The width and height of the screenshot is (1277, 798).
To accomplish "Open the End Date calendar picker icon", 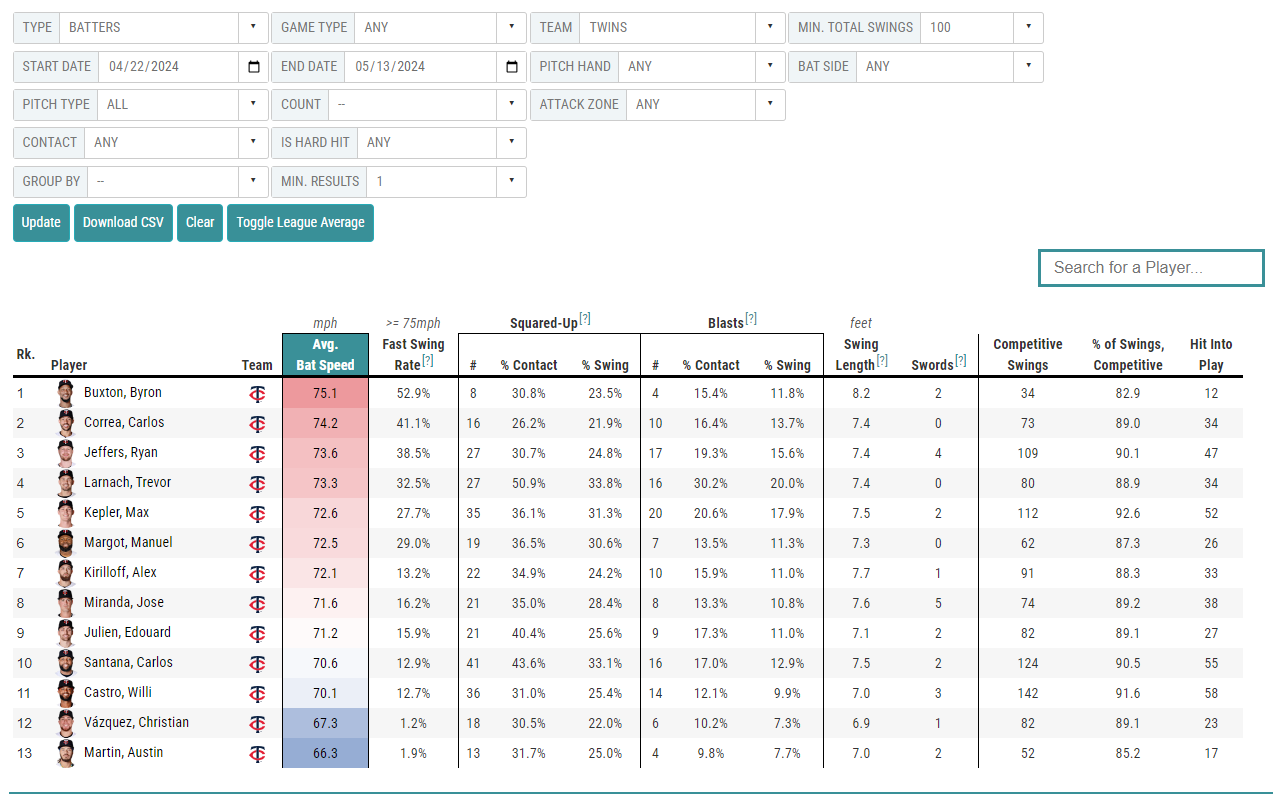I will point(512,67).
